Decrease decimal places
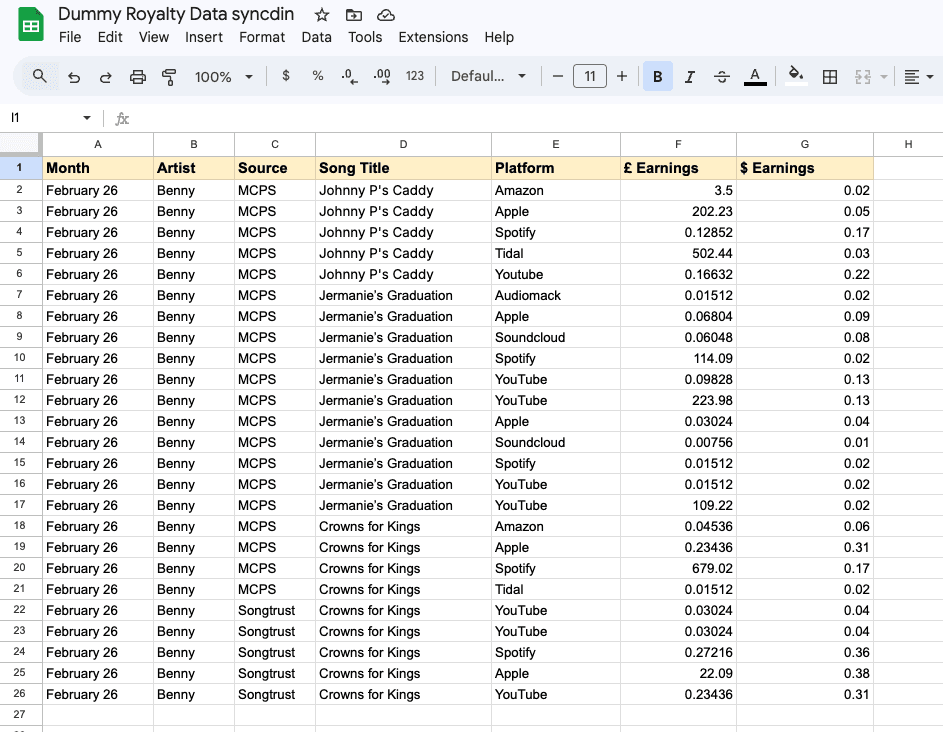943x732 pixels. (x=349, y=76)
